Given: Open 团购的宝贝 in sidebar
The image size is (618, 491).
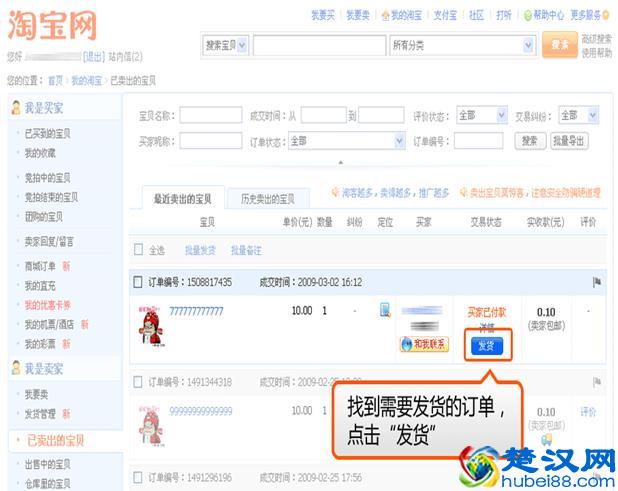Looking at the screenshot, I should (44, 216).
